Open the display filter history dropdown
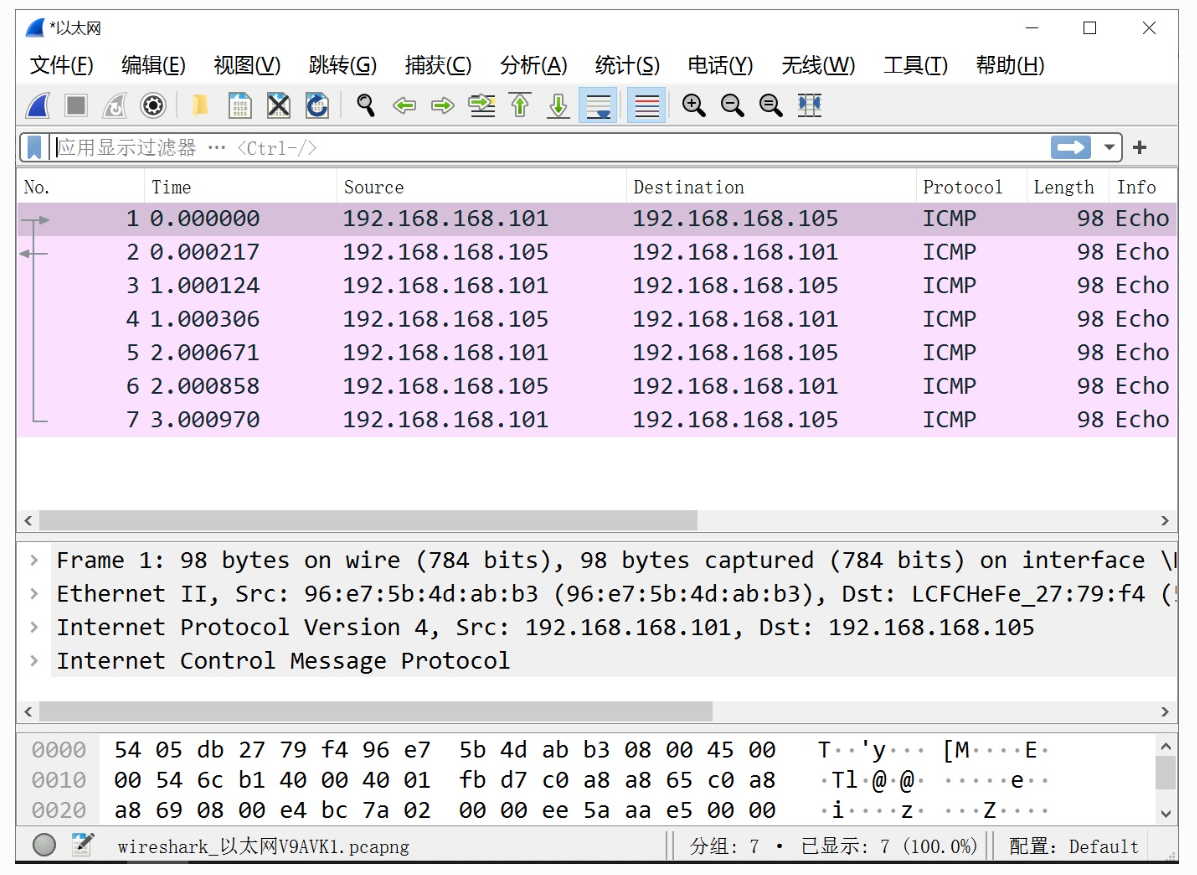 tap(1109, 148)
